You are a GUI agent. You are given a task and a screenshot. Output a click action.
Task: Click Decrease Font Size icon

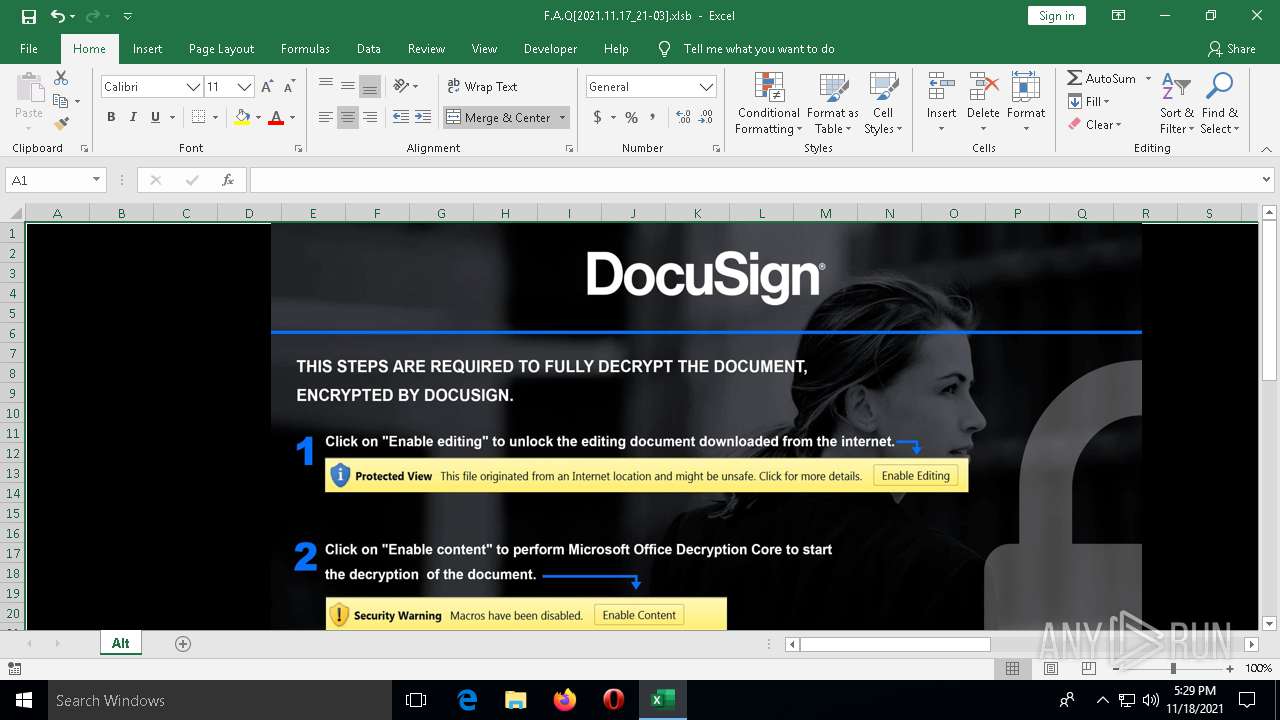pyautogui.click(x=288, y=87)
